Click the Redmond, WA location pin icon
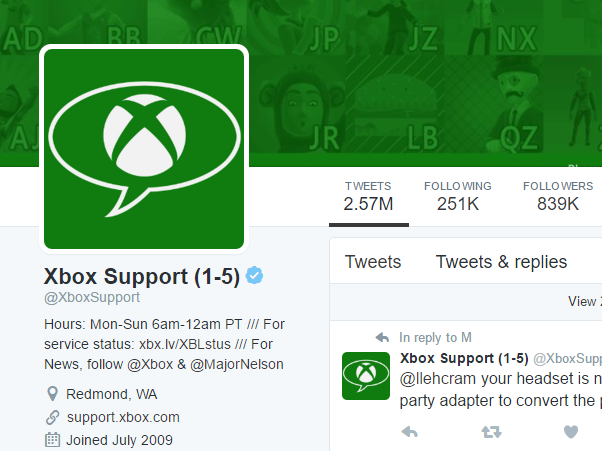 [53, 394]
